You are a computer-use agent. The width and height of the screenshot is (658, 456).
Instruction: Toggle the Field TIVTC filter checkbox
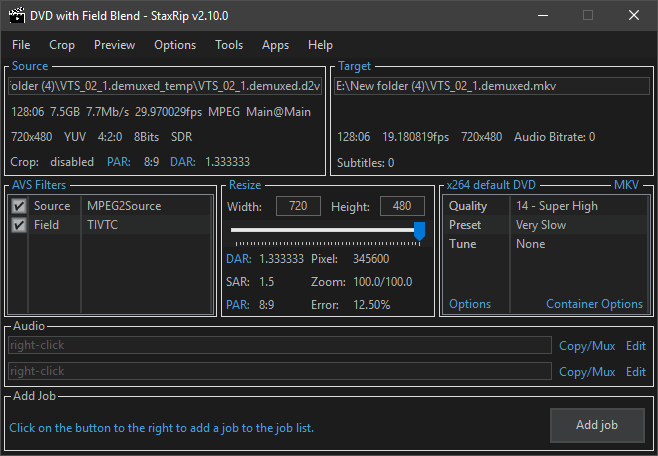[x=18, y=225]
